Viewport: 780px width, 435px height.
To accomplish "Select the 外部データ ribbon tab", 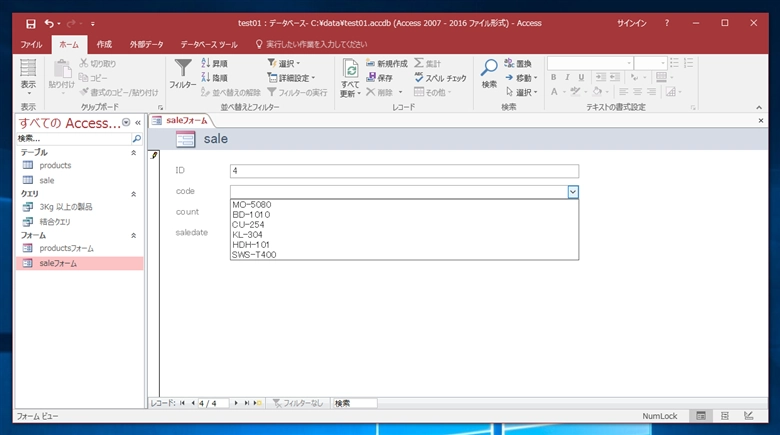I will 147,44.
